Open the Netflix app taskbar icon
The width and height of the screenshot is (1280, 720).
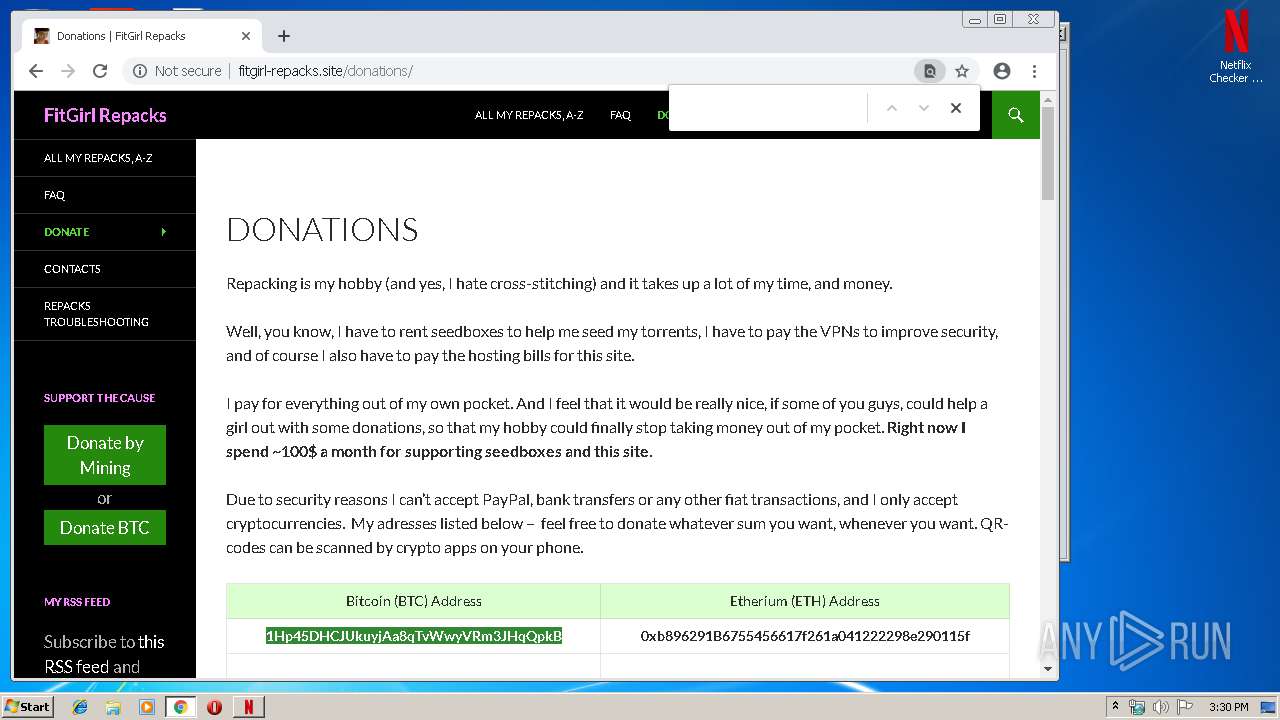point(248,707)
